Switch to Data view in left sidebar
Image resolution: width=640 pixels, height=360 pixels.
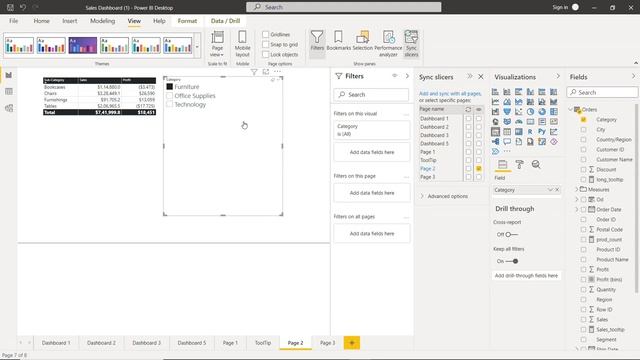click(9, 91)
